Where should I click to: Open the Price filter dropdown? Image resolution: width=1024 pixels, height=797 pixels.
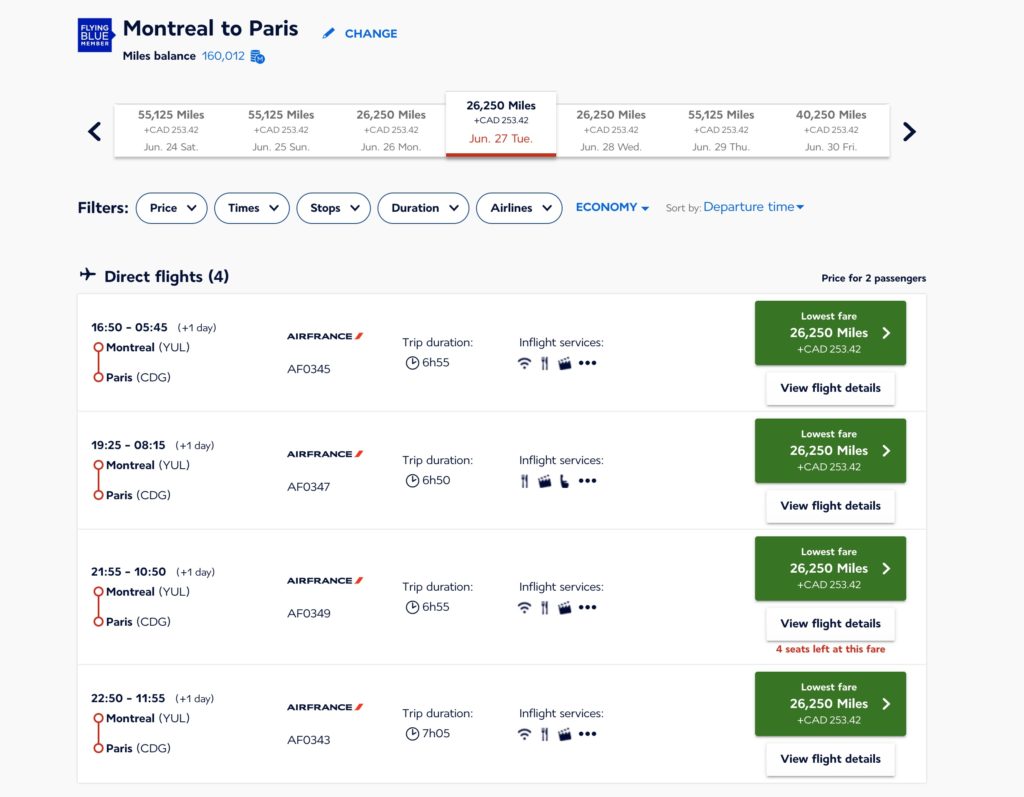[x=171, y=208]
